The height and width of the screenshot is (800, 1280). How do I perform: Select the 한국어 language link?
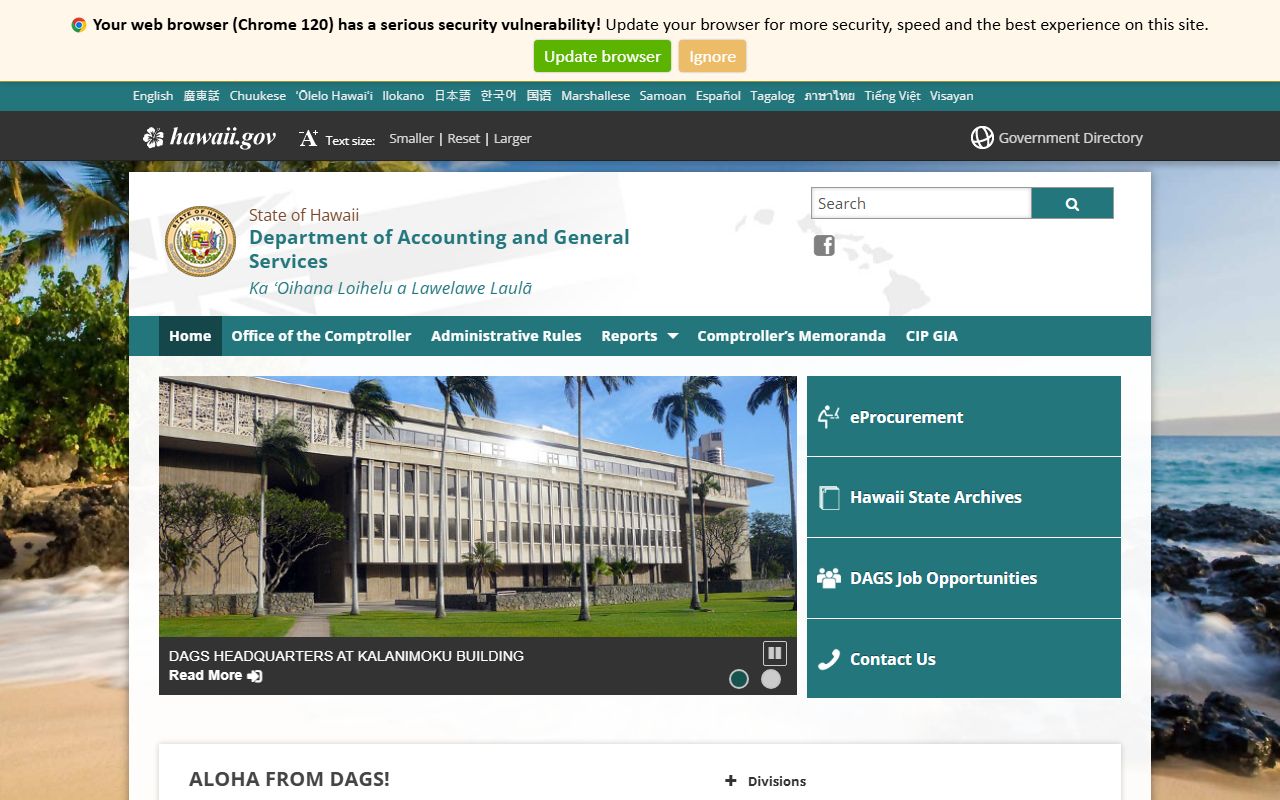point(498,96)
